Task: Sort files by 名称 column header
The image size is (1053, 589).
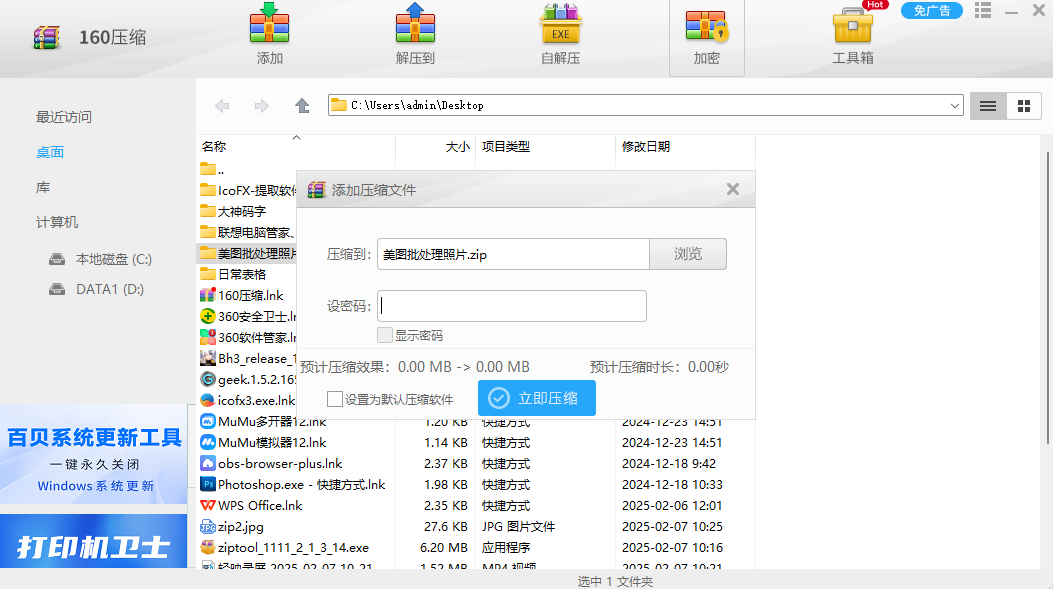Action: [214, 146]
